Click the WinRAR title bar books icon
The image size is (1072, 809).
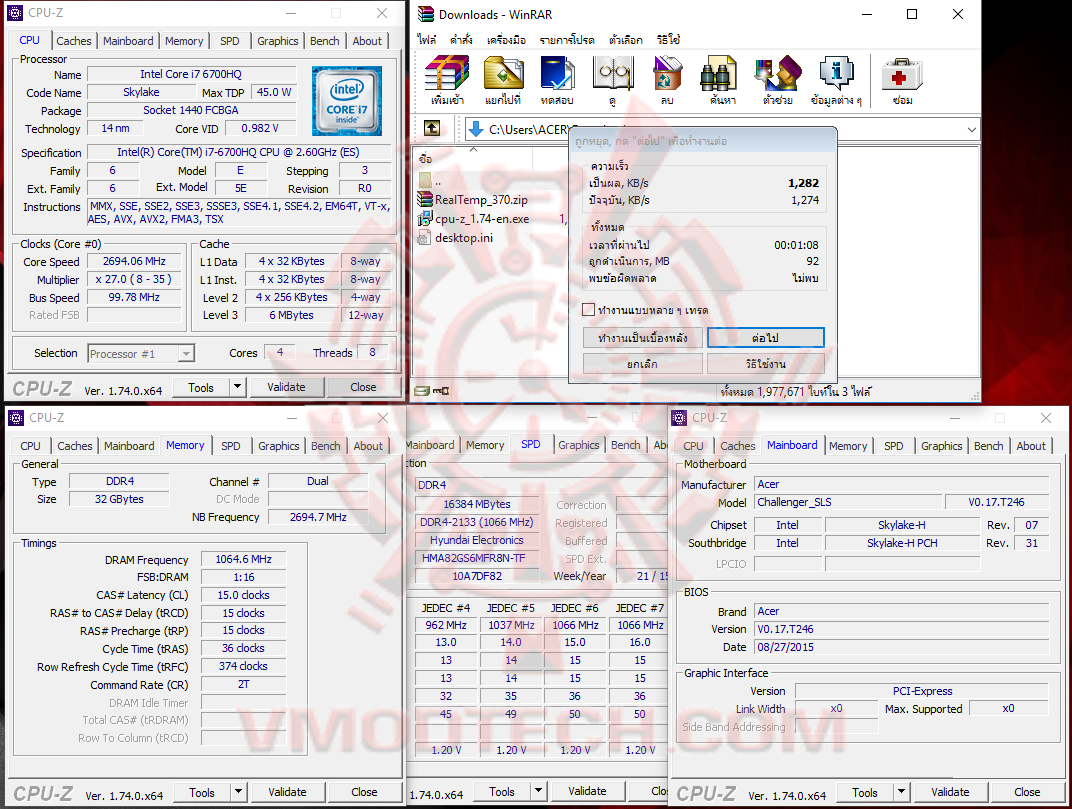[425, 14]
